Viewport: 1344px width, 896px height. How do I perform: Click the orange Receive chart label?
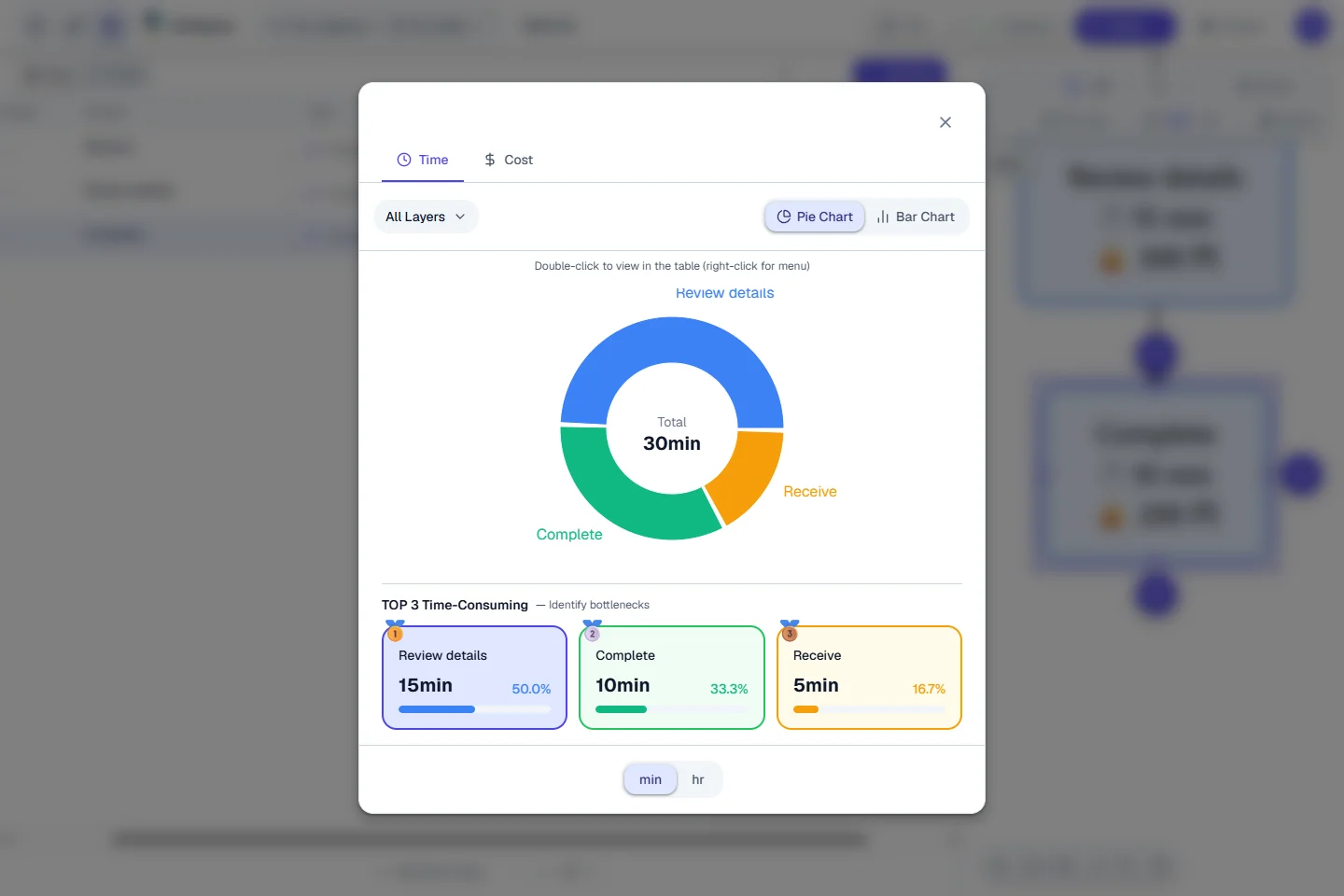[x=810, y=492]
